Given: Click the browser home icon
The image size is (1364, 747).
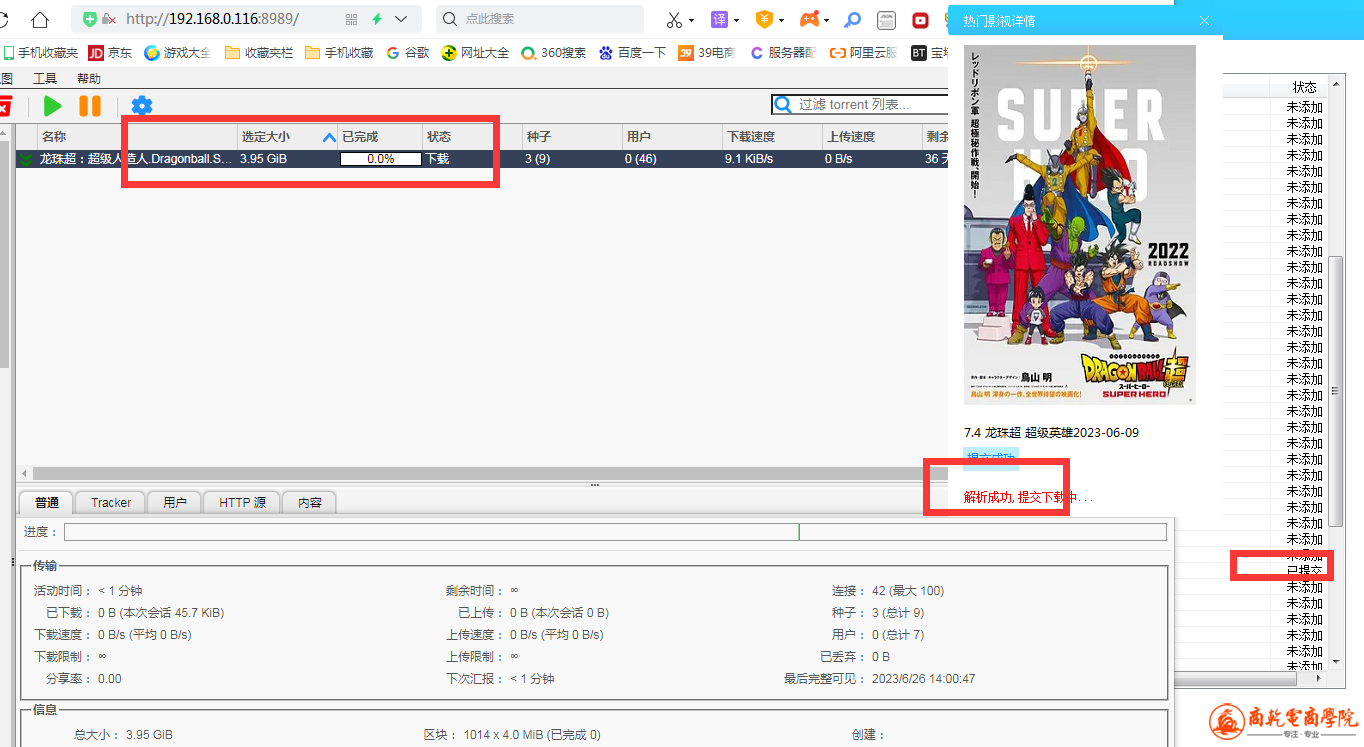Looking at the screenshot, I should (x=39, y=20).
